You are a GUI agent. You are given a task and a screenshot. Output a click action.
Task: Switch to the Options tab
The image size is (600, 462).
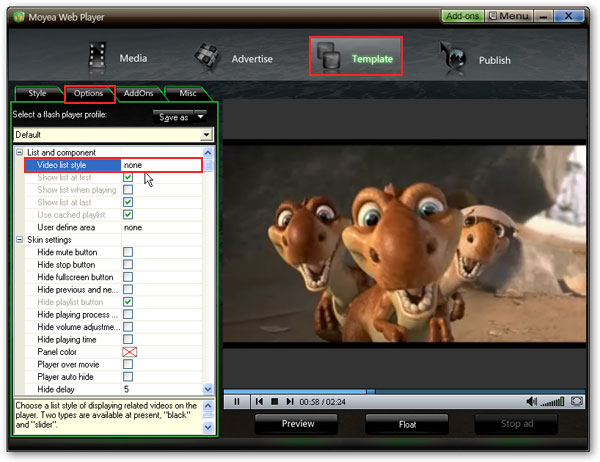[88, 93]
